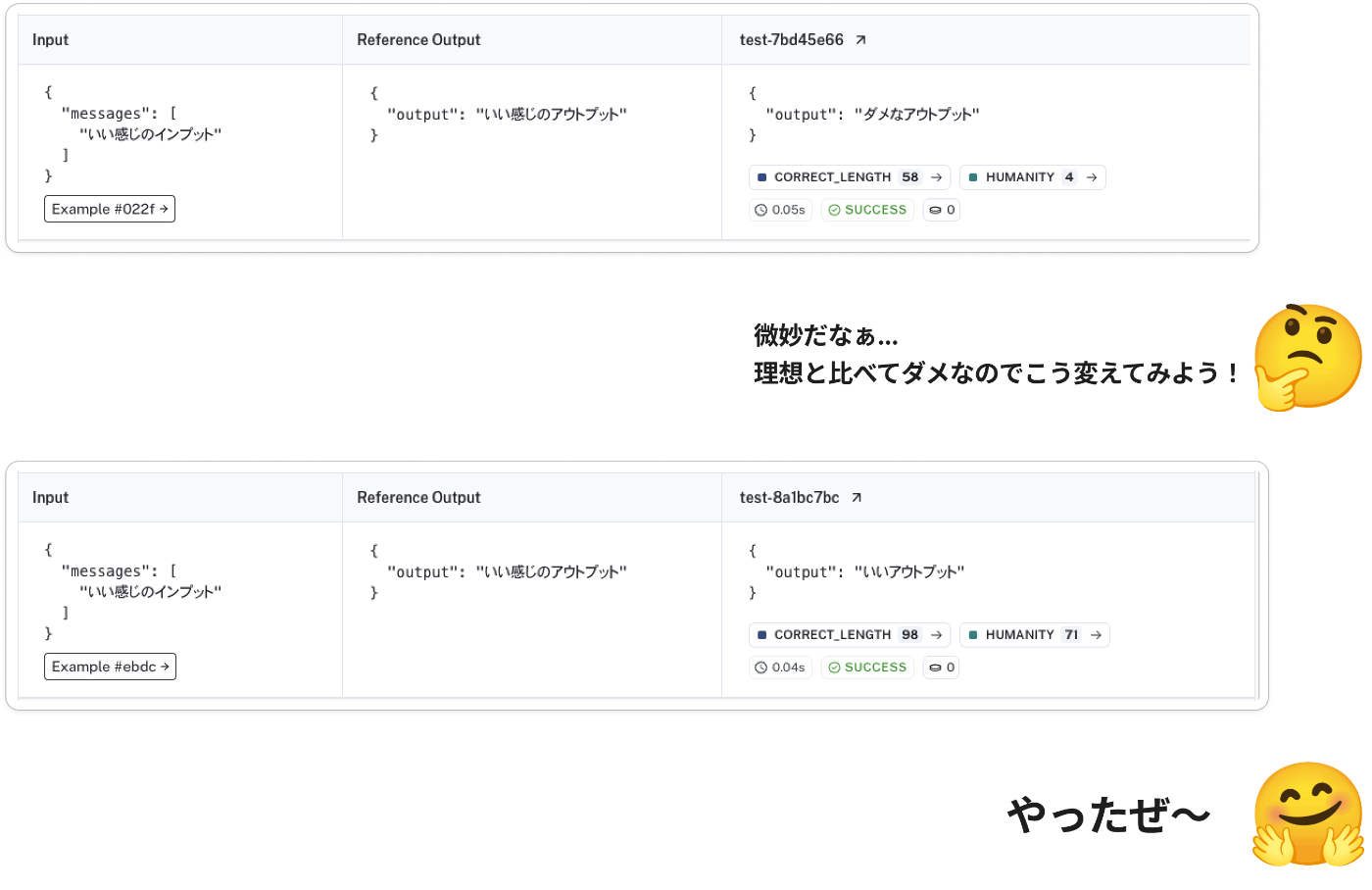This screenshot has height=890, width=1372.
Task: Click "messages" key in first table input
Action: click(x=105, y=114)
